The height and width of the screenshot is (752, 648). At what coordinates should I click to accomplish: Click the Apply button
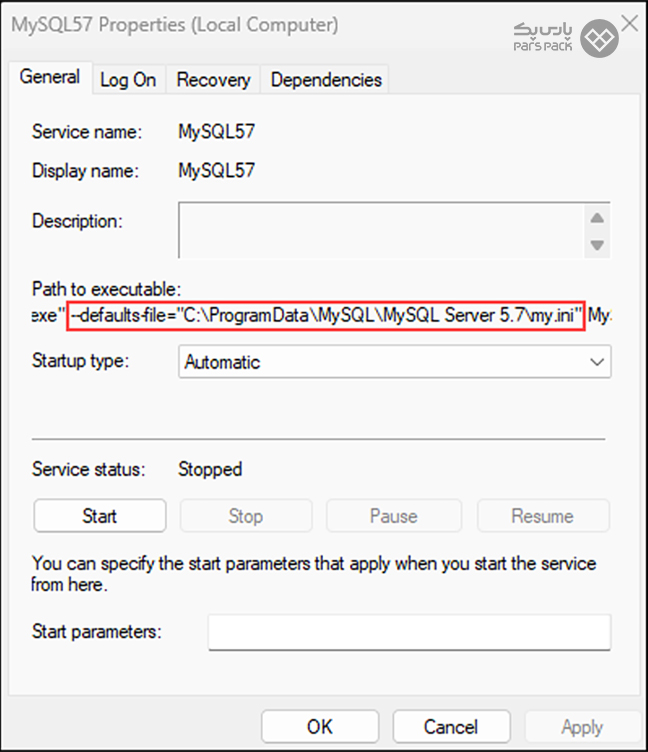click(582, 727)
